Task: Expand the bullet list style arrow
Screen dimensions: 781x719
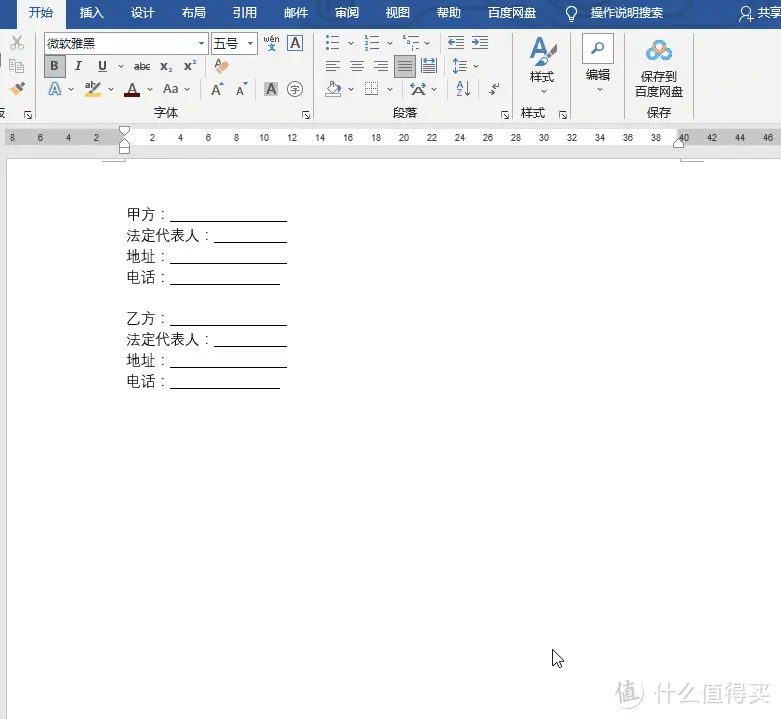Action: click(x=351, y=43)
